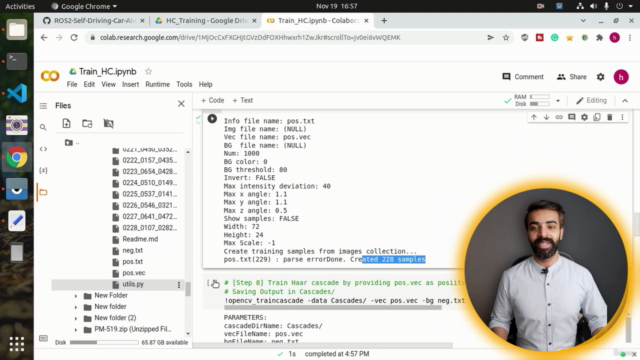Expand PM-519.zip unzipped folder

[x=76, y=330]
